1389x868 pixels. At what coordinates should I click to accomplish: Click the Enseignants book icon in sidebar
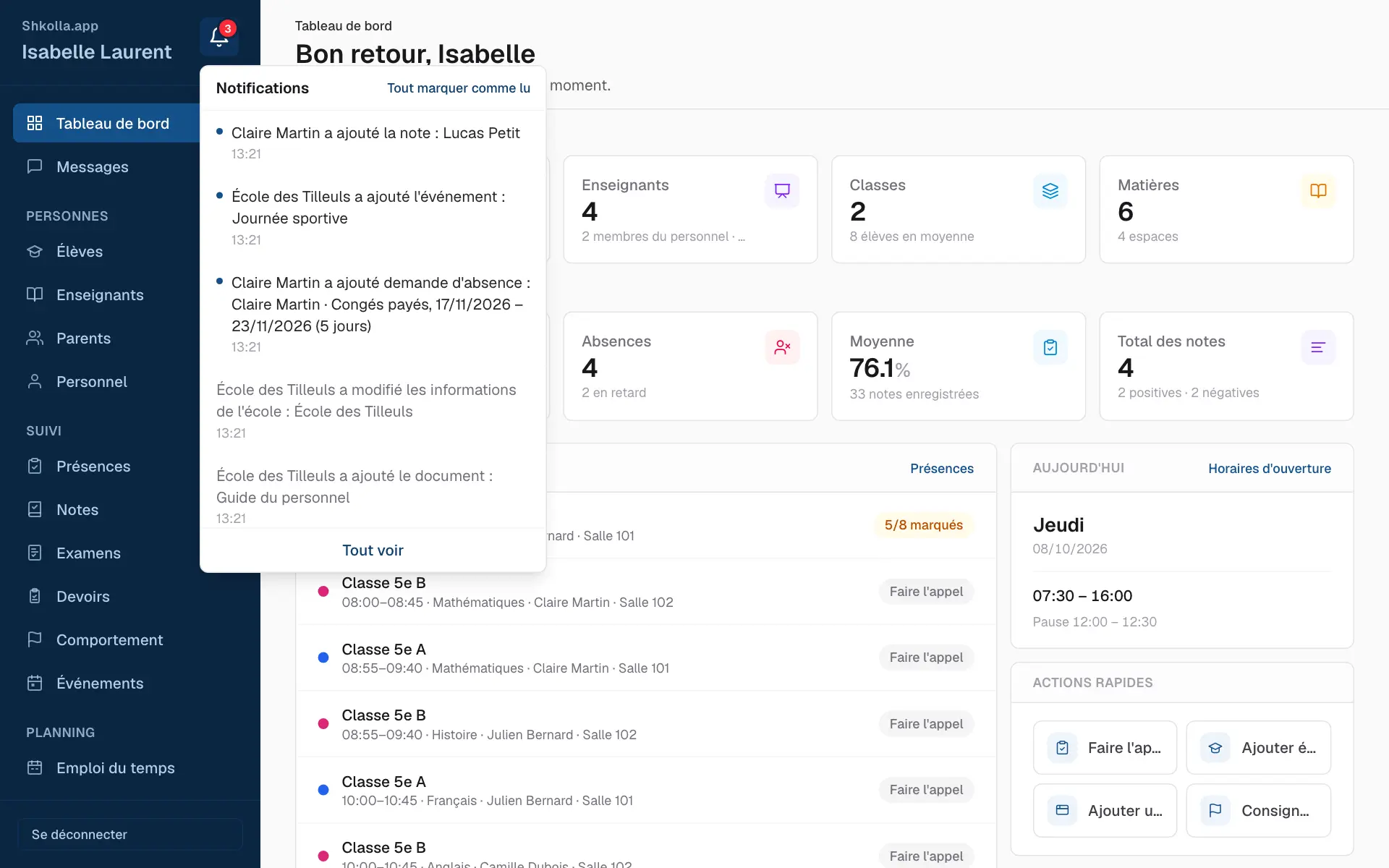pos(35,294)
